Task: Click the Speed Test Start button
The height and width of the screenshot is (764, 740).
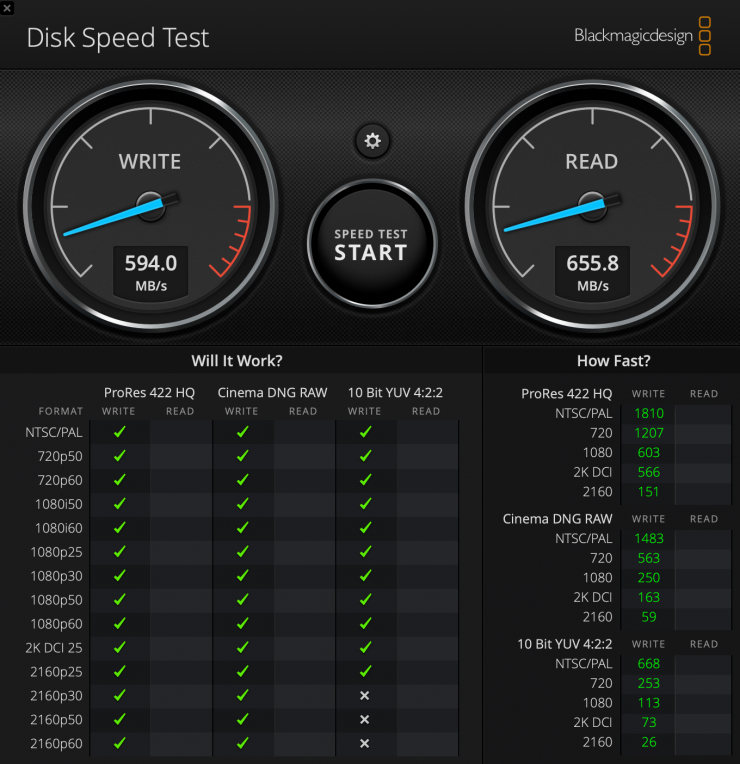Action: [371, 244]
